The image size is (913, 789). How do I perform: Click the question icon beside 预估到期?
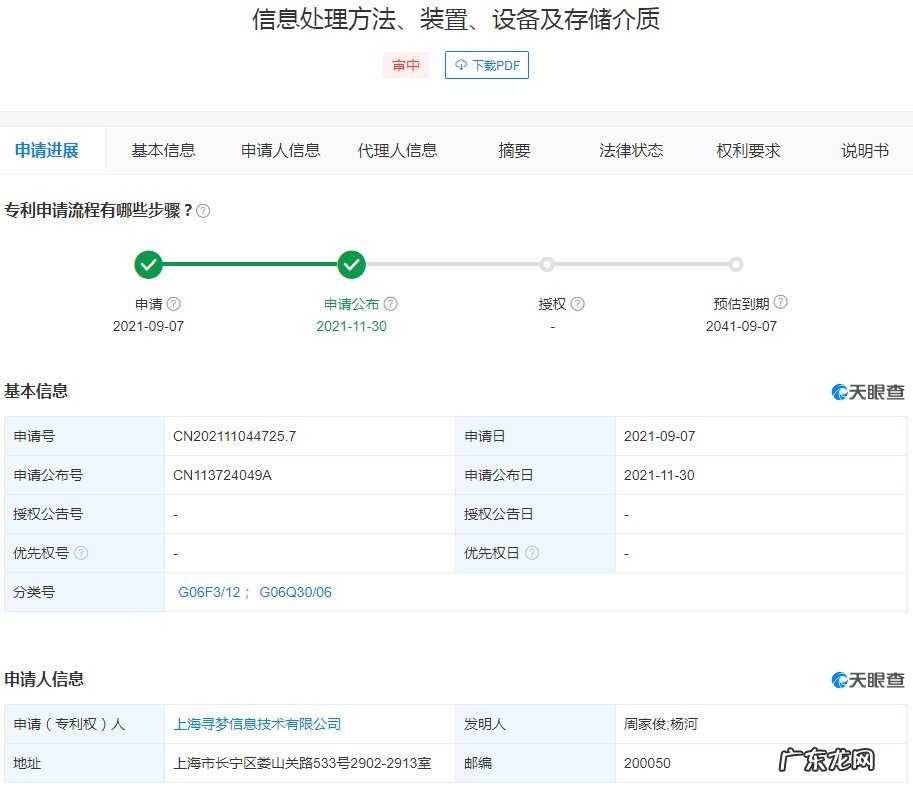(x=779, y=303)
